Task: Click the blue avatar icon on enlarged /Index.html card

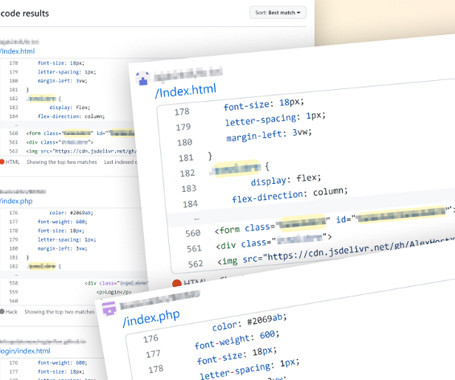Action: pyautogui.click(x=143, y=78)
